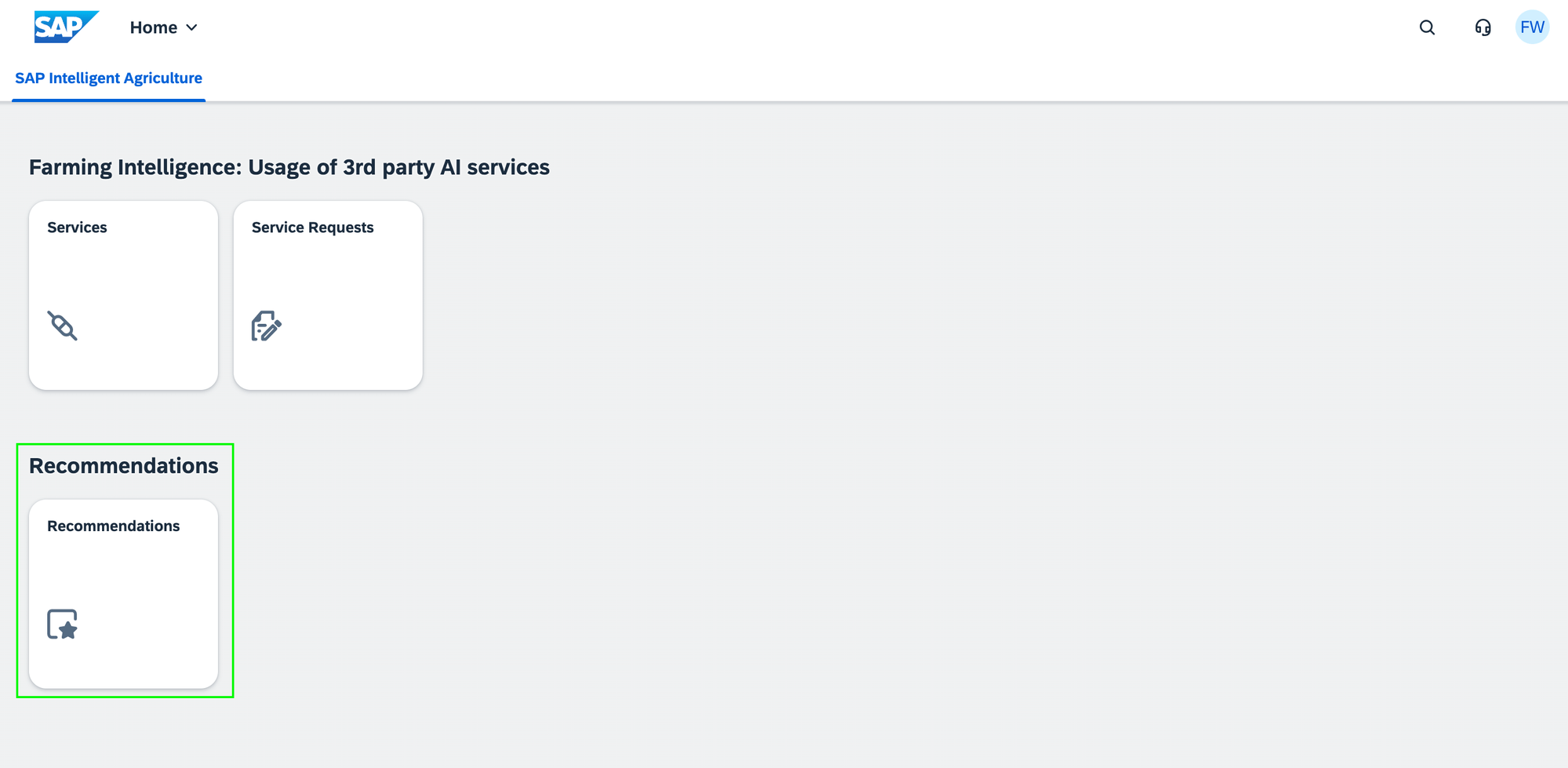Open the Home chevron menu

(x=192, y=27)
